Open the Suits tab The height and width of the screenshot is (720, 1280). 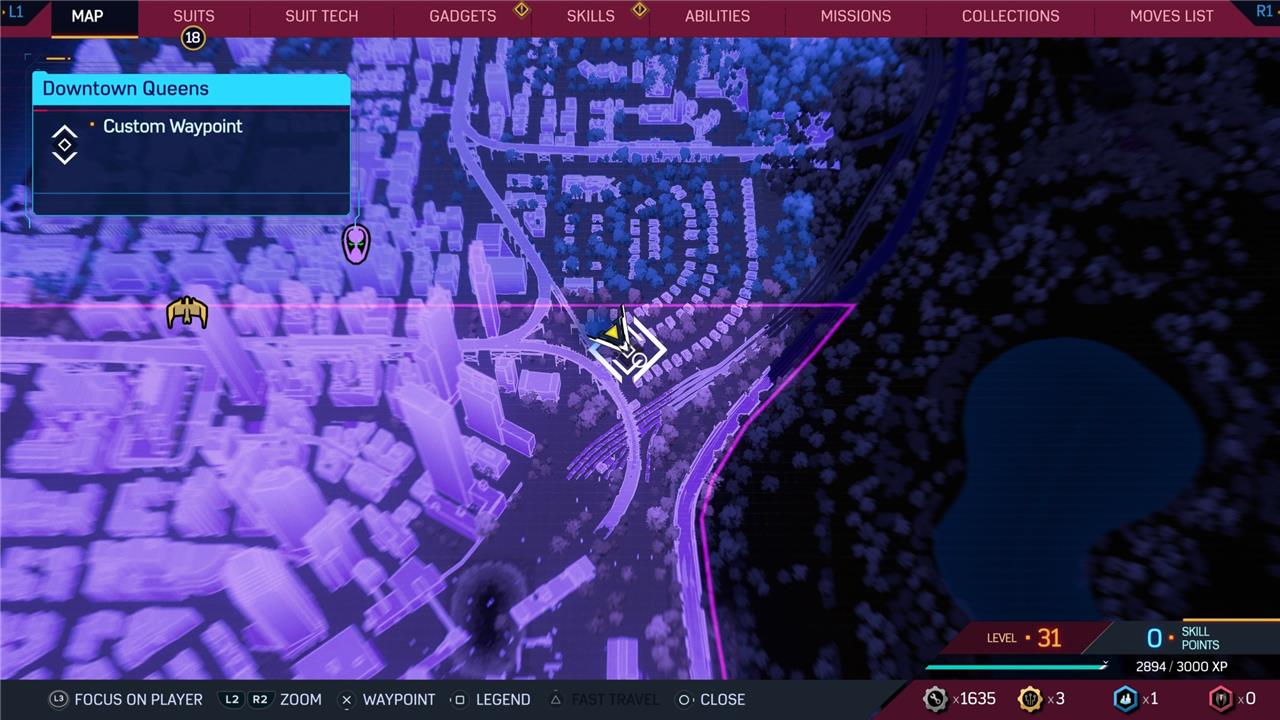pyautogui.click(x=193, y=16)
